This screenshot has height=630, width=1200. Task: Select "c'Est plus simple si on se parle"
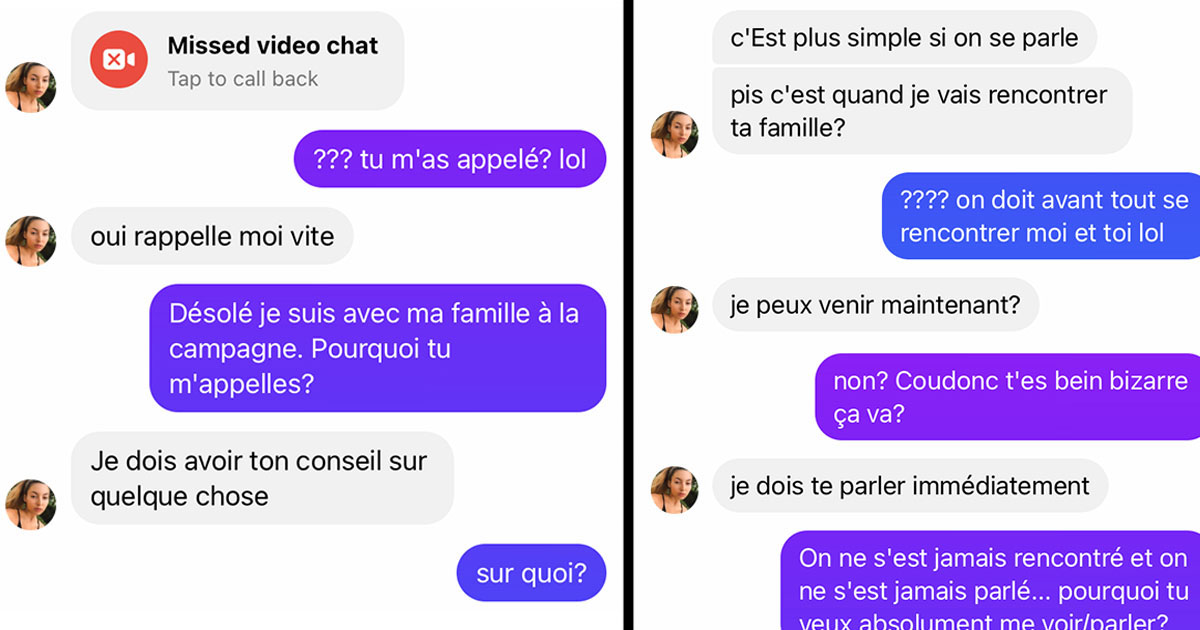(x=904, y=38)
